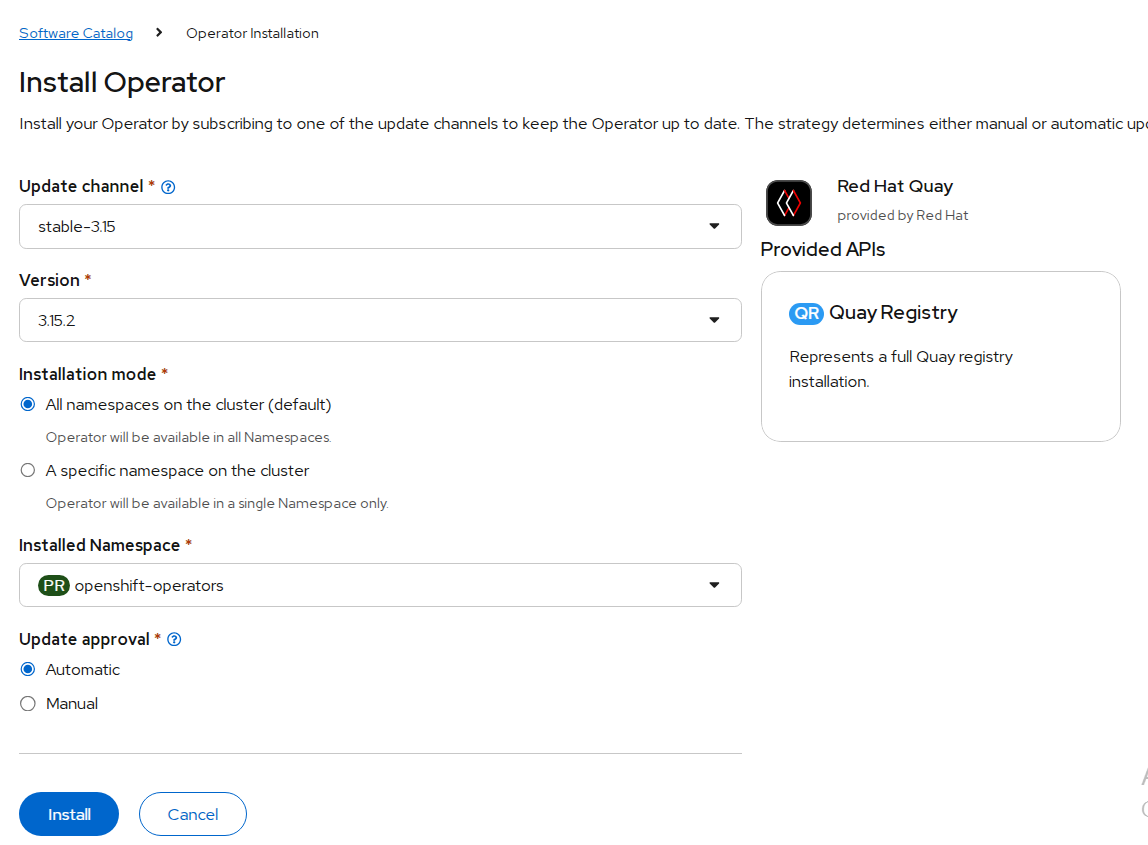Open the Installed Namespace dropdown
This screenshot has width=1148, height=845.
[x=380, y=586]
